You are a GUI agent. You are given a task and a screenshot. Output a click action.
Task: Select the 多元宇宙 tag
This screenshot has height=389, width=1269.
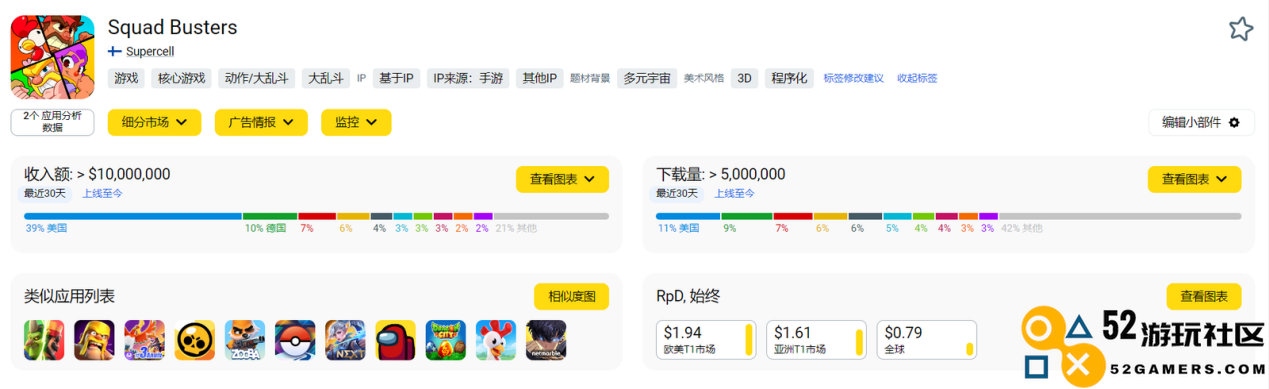click(x=647, y=78)
